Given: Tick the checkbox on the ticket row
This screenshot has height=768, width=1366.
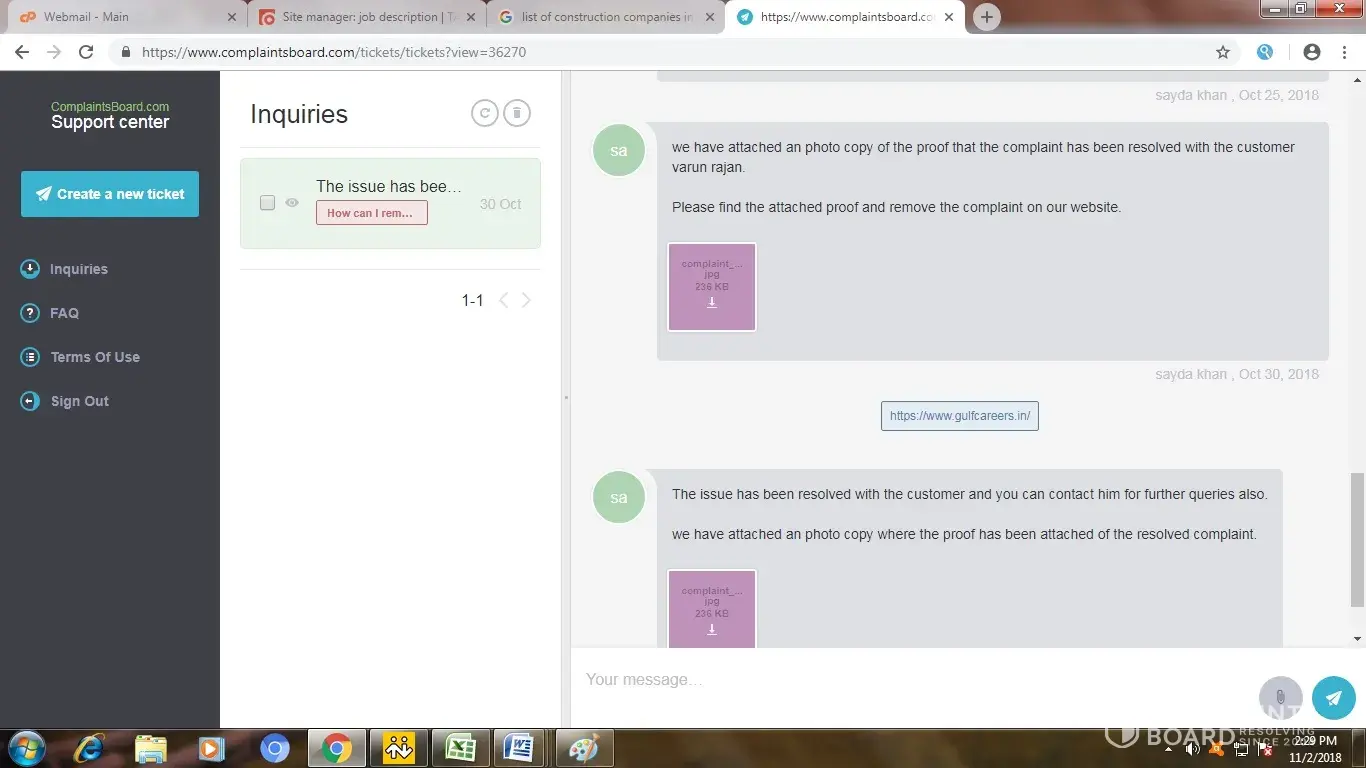Looking at the screenshot, I should pyautogui.click(x=267, y=203).
